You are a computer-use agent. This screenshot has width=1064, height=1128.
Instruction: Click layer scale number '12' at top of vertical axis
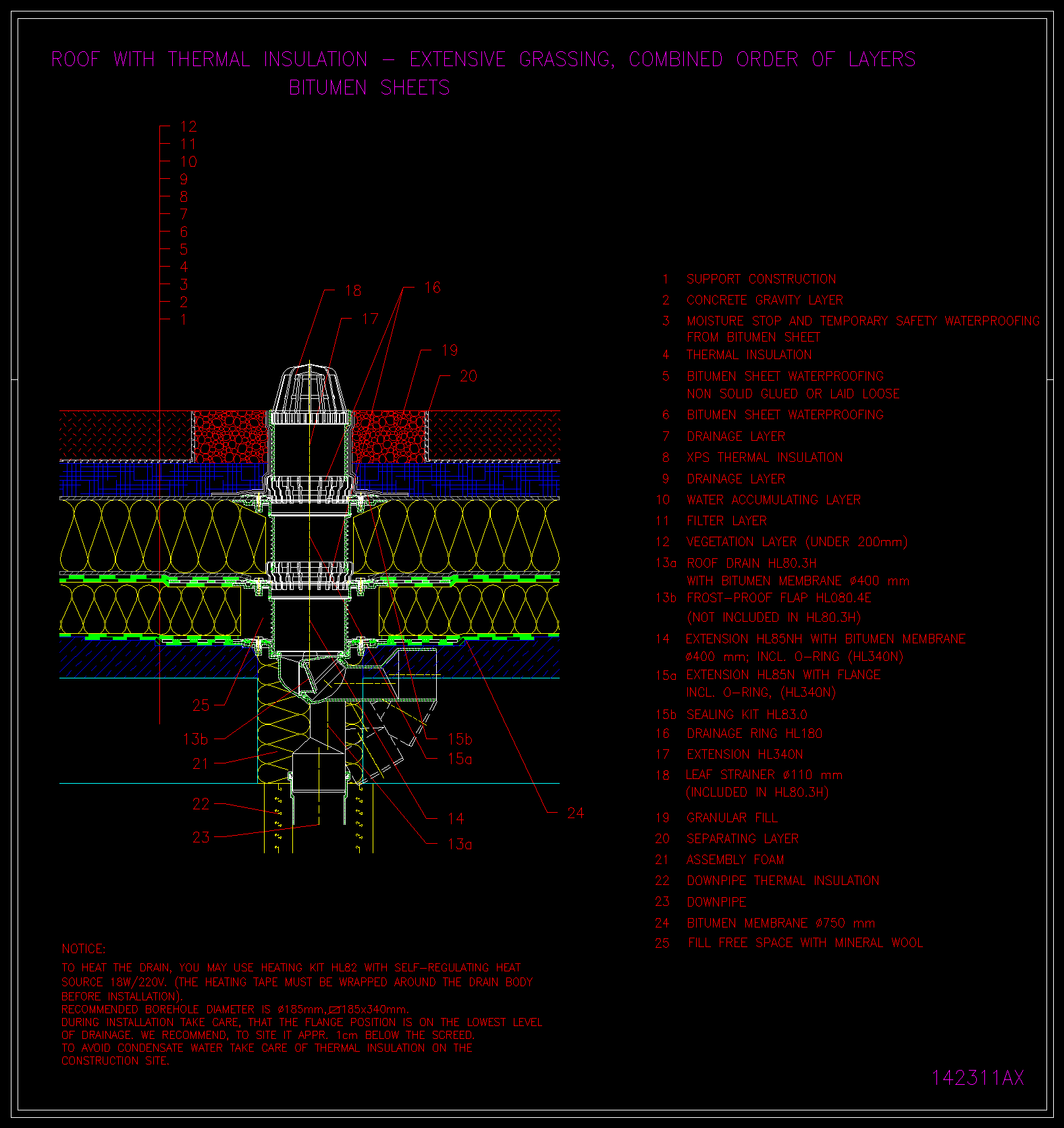coord(188,126)
